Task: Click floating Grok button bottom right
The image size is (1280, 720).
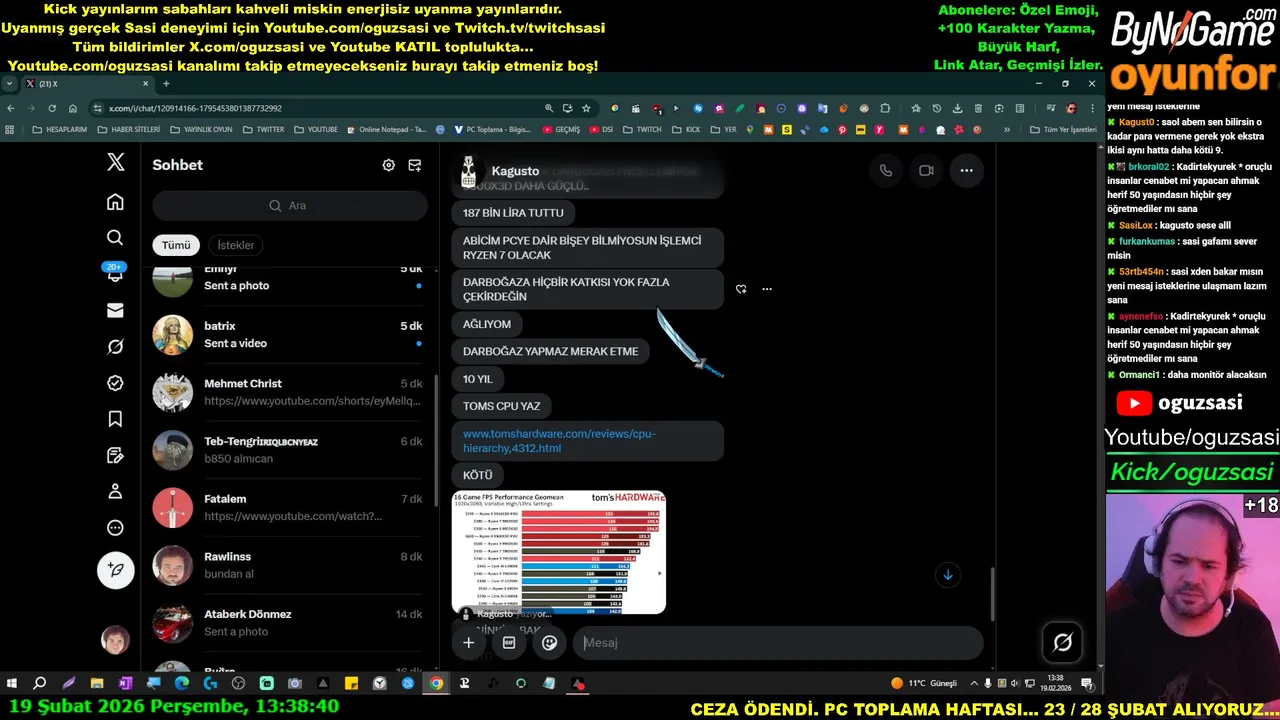Action: tap(1062, 643)
